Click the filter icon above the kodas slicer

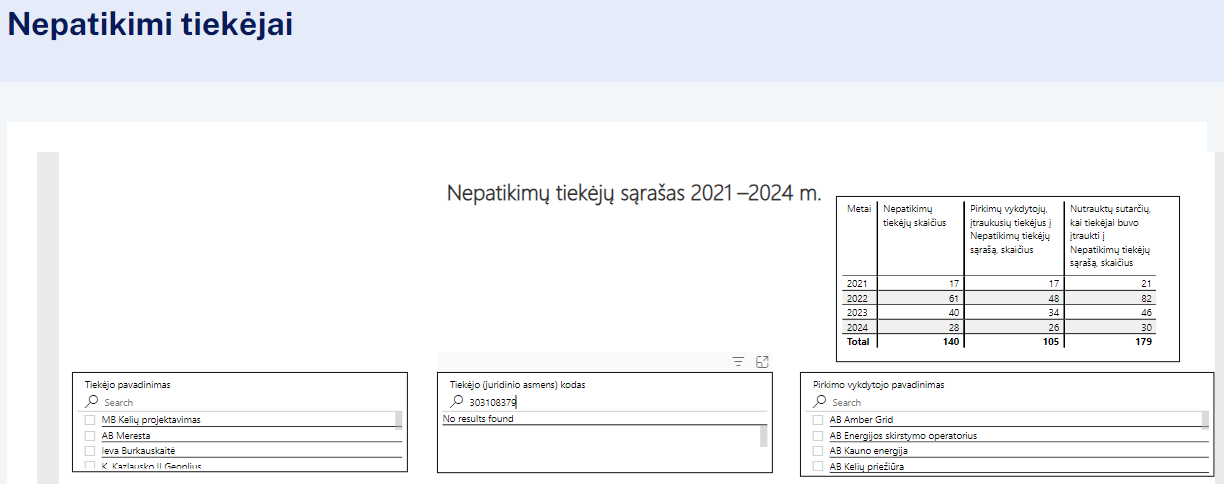tap(738, 362)
